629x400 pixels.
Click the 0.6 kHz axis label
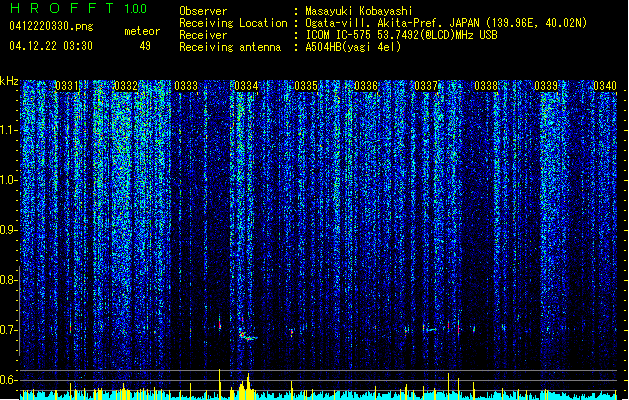click(9, 380)
